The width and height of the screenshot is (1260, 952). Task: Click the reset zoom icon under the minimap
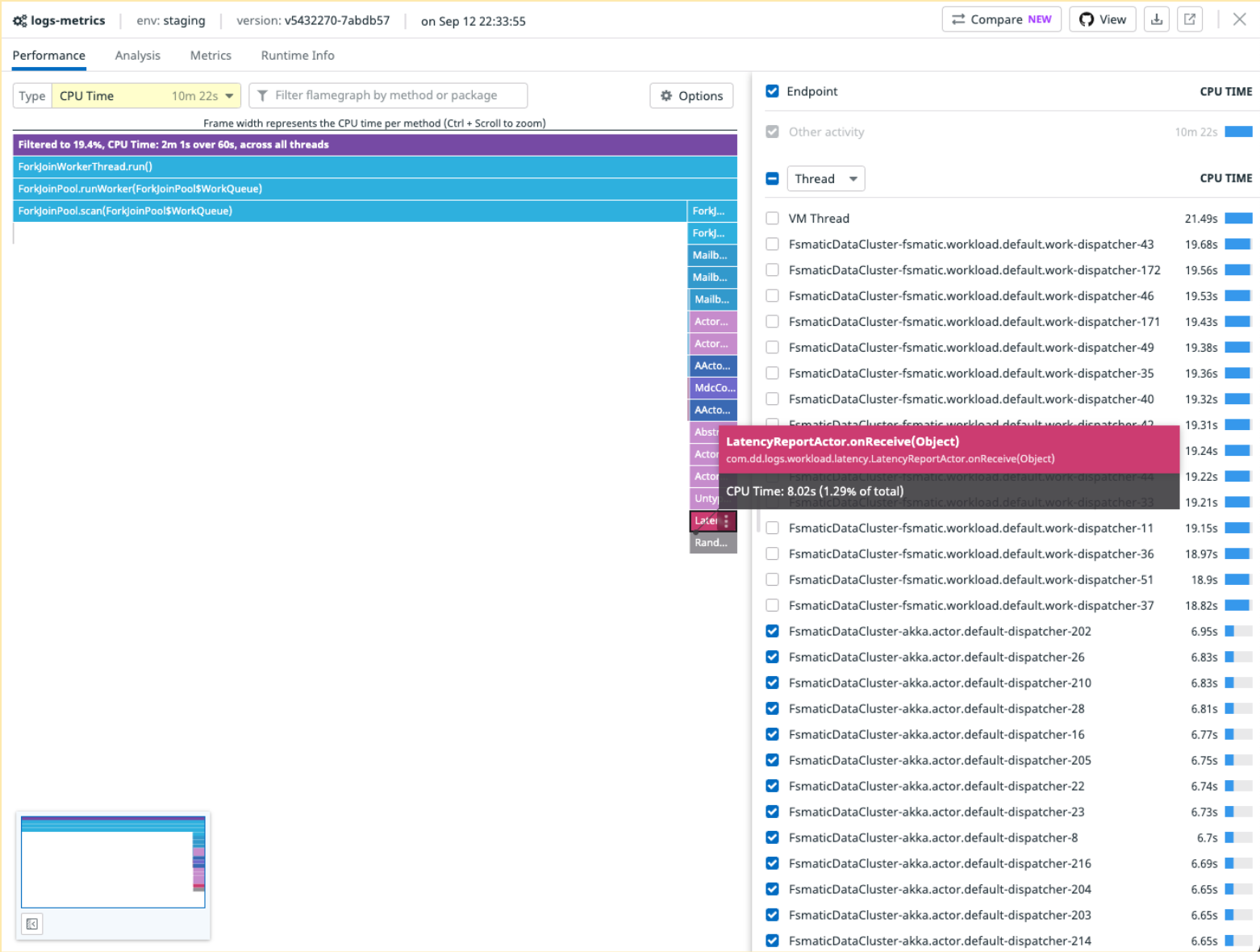pyautogui.click(x=31, y=924)
